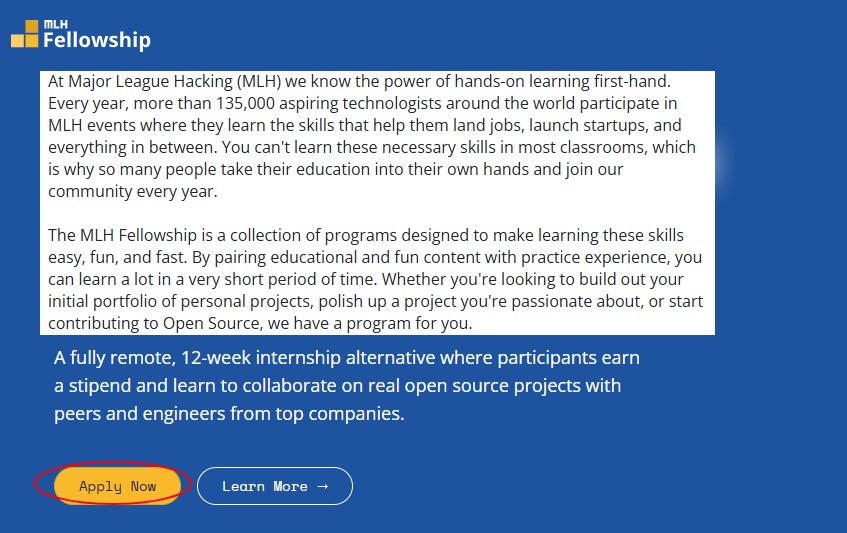Click the Fellowship wordmark in the header
The width and height of the screenshot is (847, 533).
[96, 41]
